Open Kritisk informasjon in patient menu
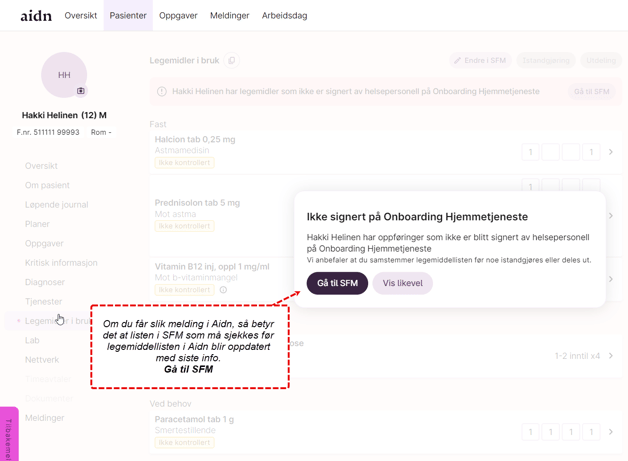Viewport: 628px width, 461px height. [x=61, y=263]
